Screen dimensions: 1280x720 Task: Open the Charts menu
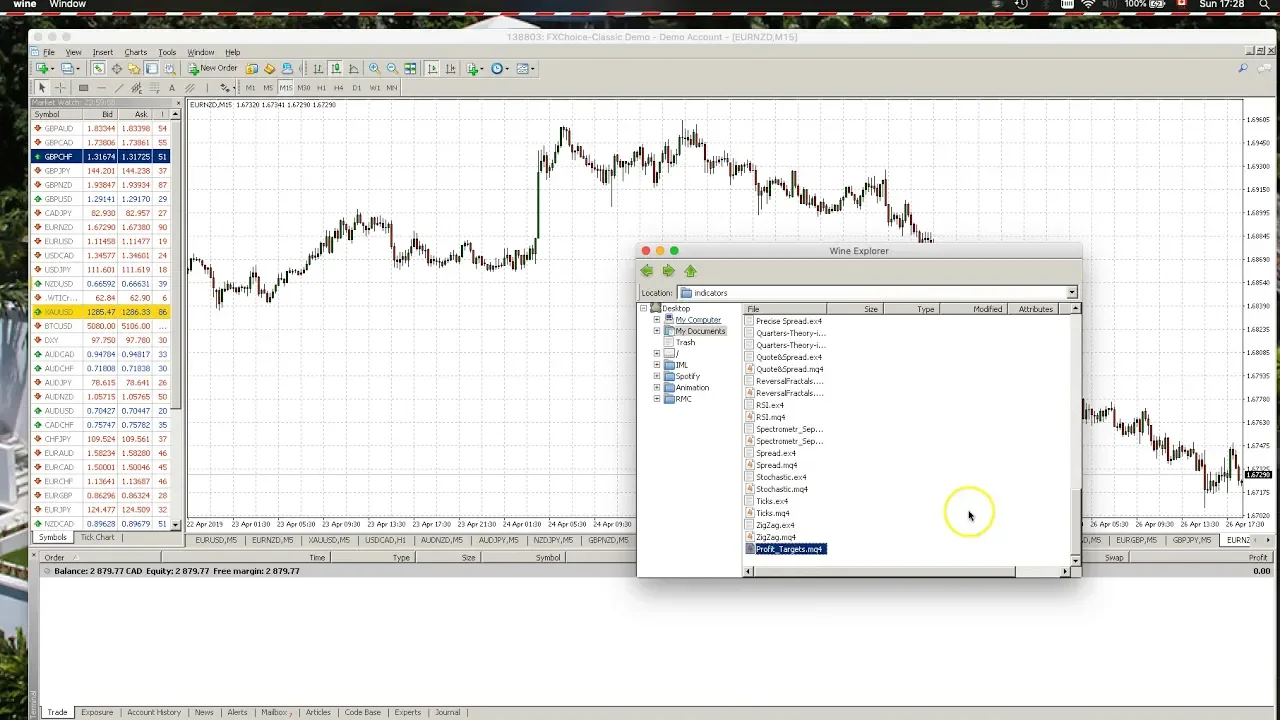(x=135, y=52)
